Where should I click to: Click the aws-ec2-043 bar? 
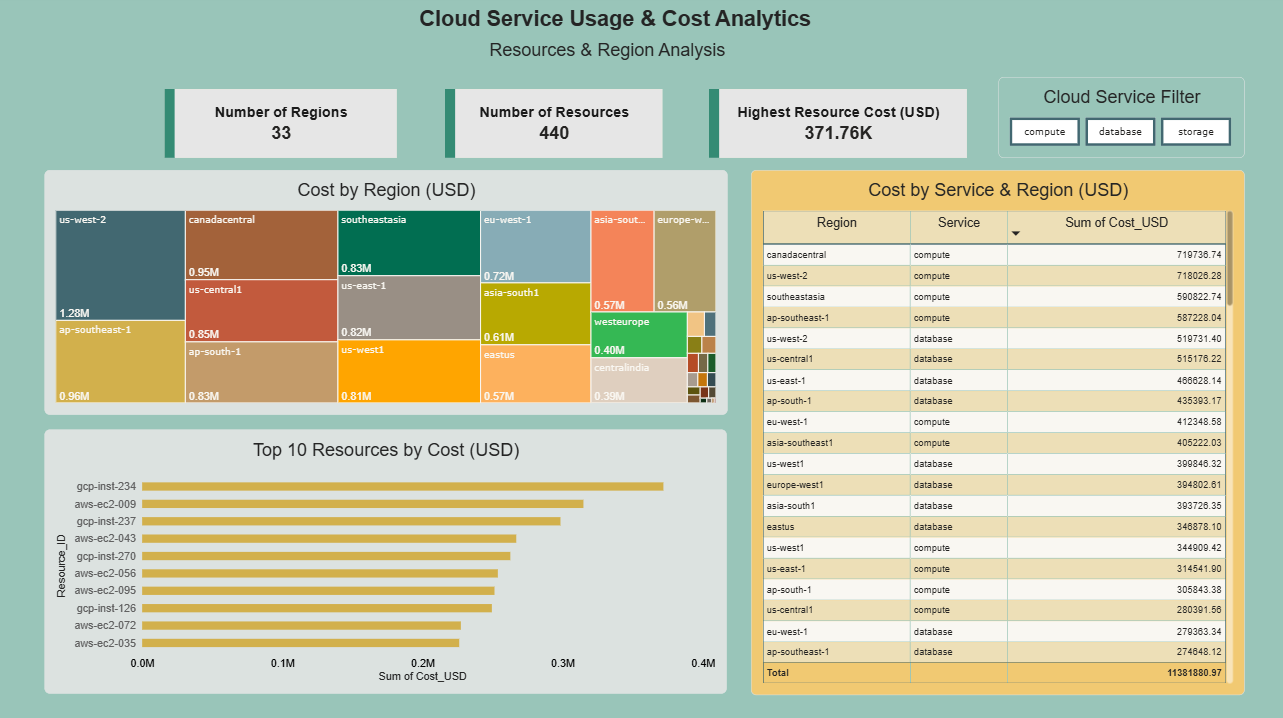pos(330,538)
